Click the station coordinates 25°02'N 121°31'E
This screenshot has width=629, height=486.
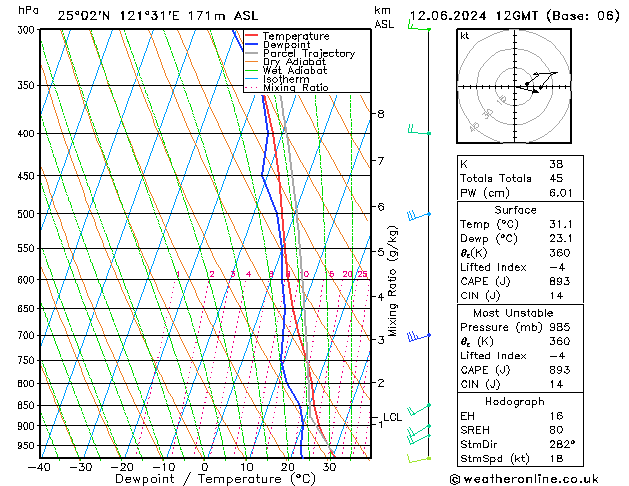pyautogui.click(x=119, y=16)
